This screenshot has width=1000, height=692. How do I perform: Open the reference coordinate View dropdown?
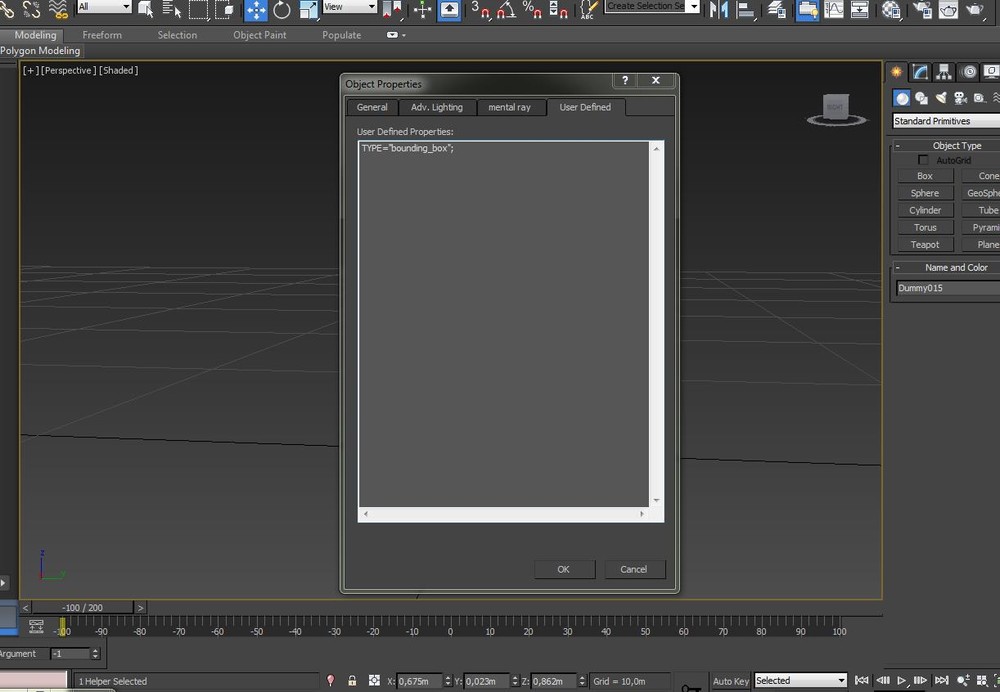(x=349, y=7)
